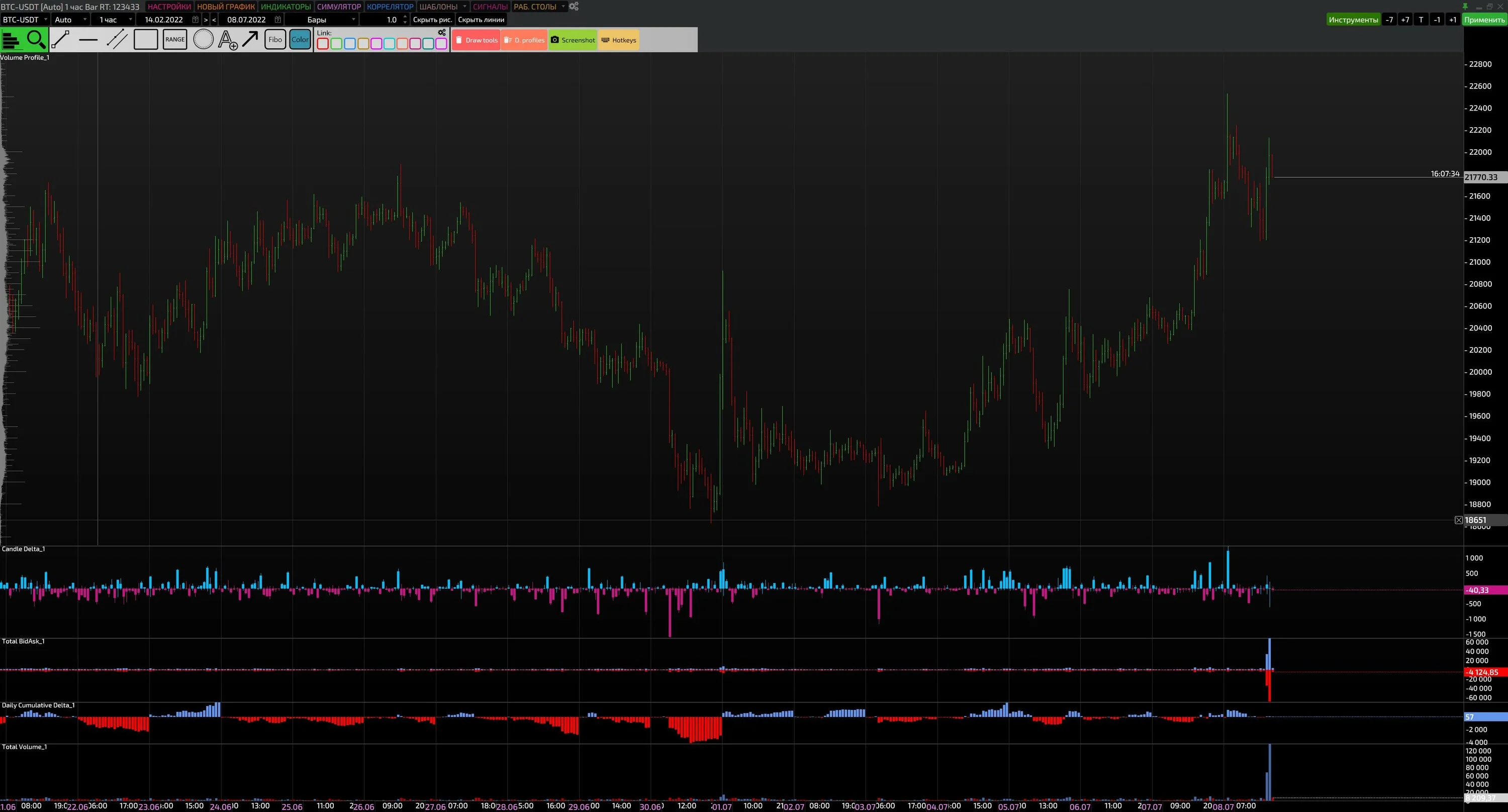Open the НОВЫЙ ГРАФИК menu item
1508x812 pixels.
pos(226,7)
